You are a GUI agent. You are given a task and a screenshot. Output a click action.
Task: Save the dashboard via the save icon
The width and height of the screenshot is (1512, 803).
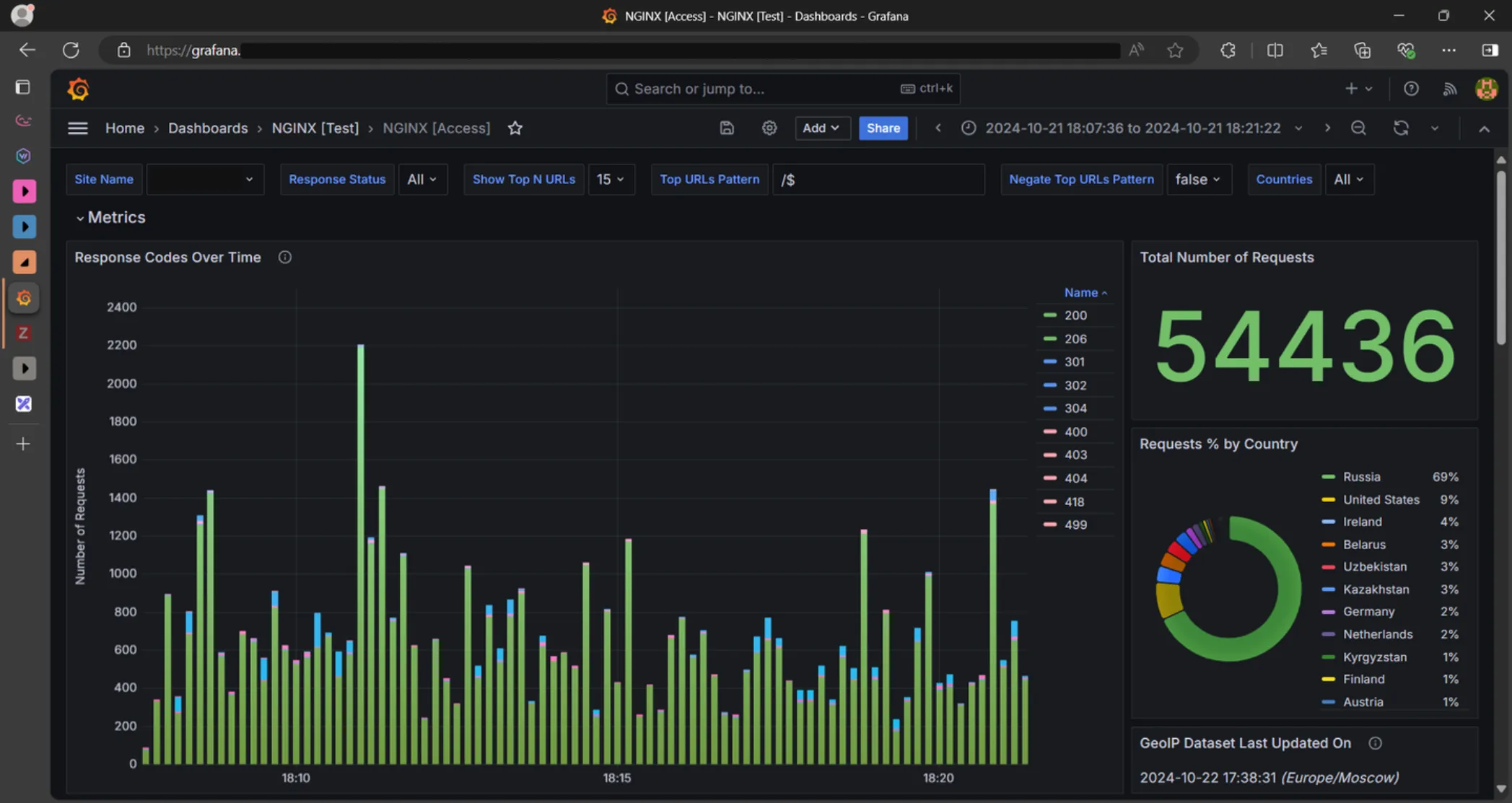(726, 128)
